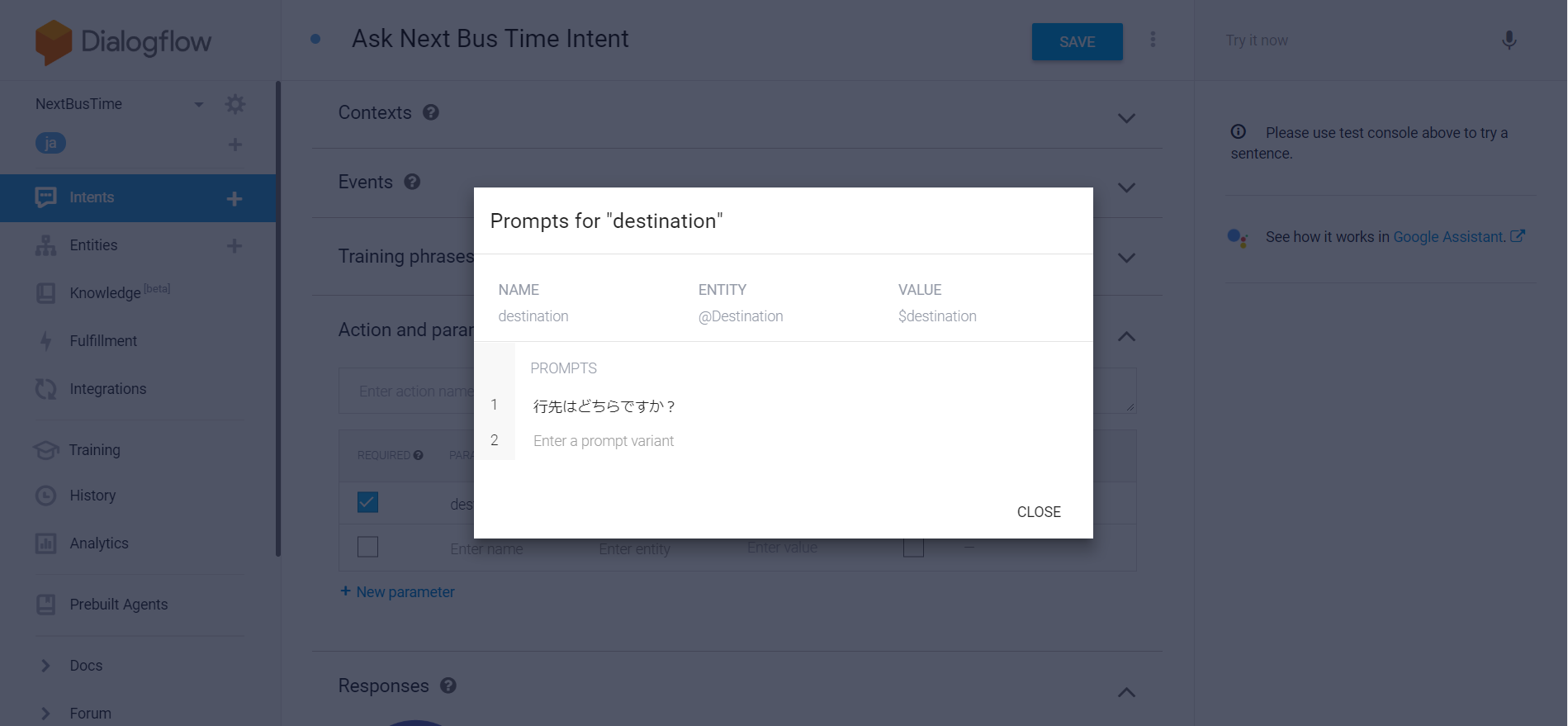1568x726 pixels.
Task: Add a language with the plus icon
Action: [x=234, y=145]
